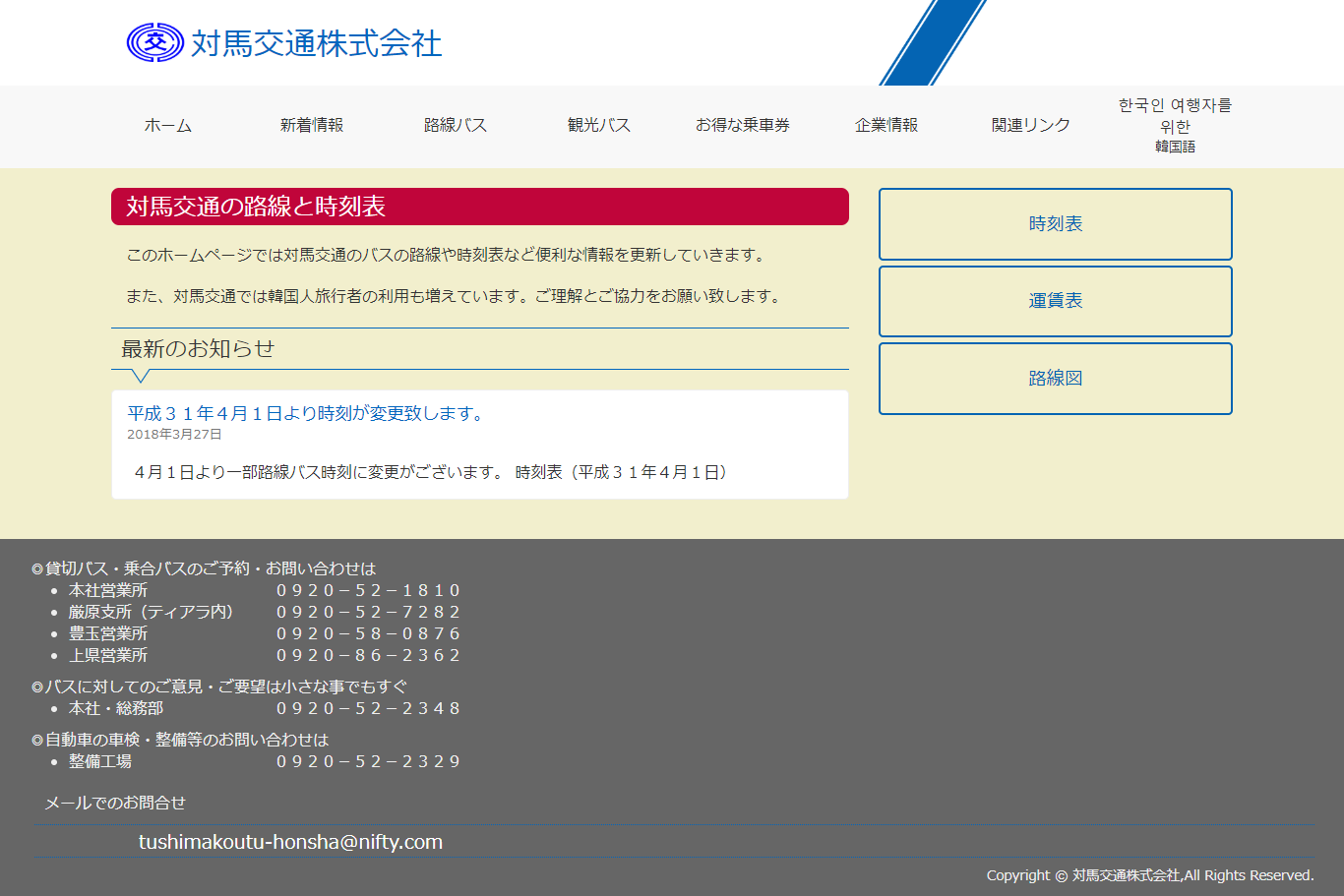Click 本社営業所 phone number 0920-52-1810

pos(368,590)
